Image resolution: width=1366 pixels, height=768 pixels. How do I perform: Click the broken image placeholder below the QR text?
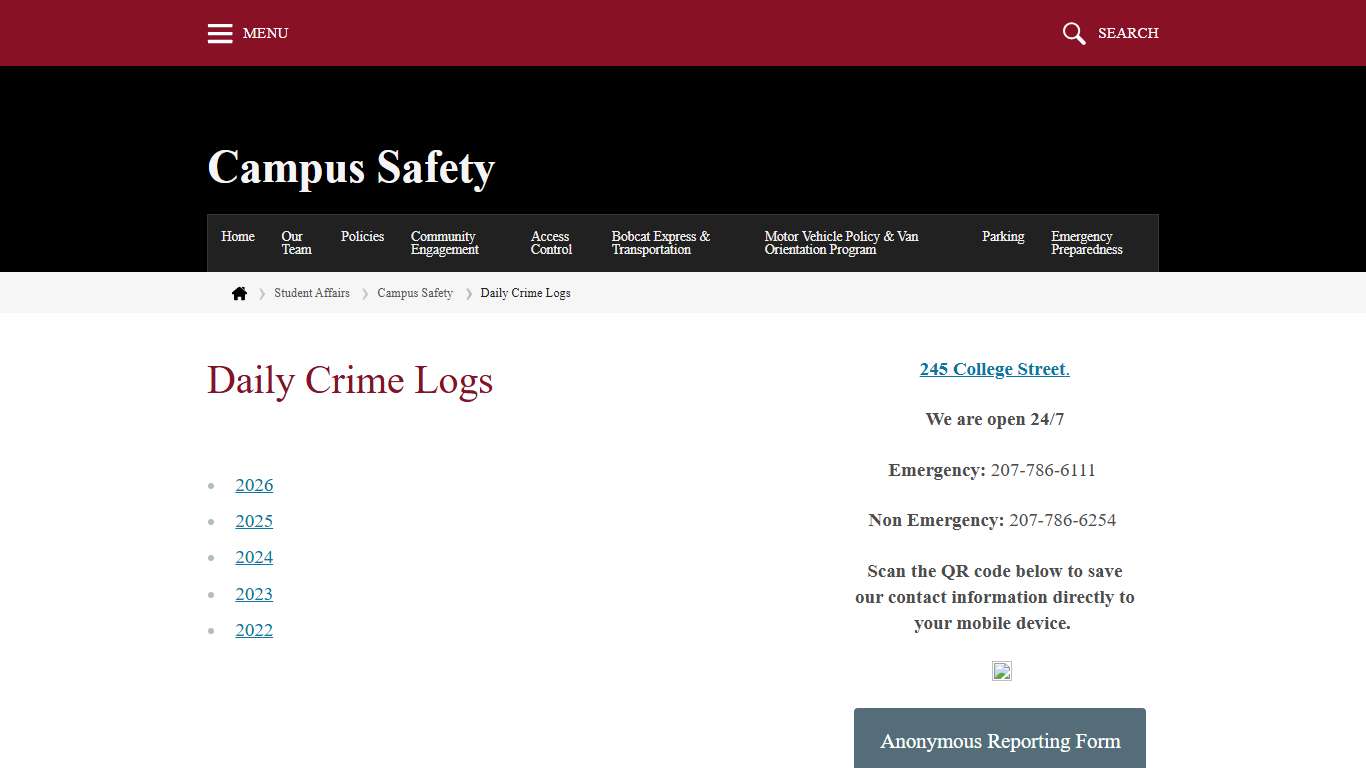pos(1001,671)
